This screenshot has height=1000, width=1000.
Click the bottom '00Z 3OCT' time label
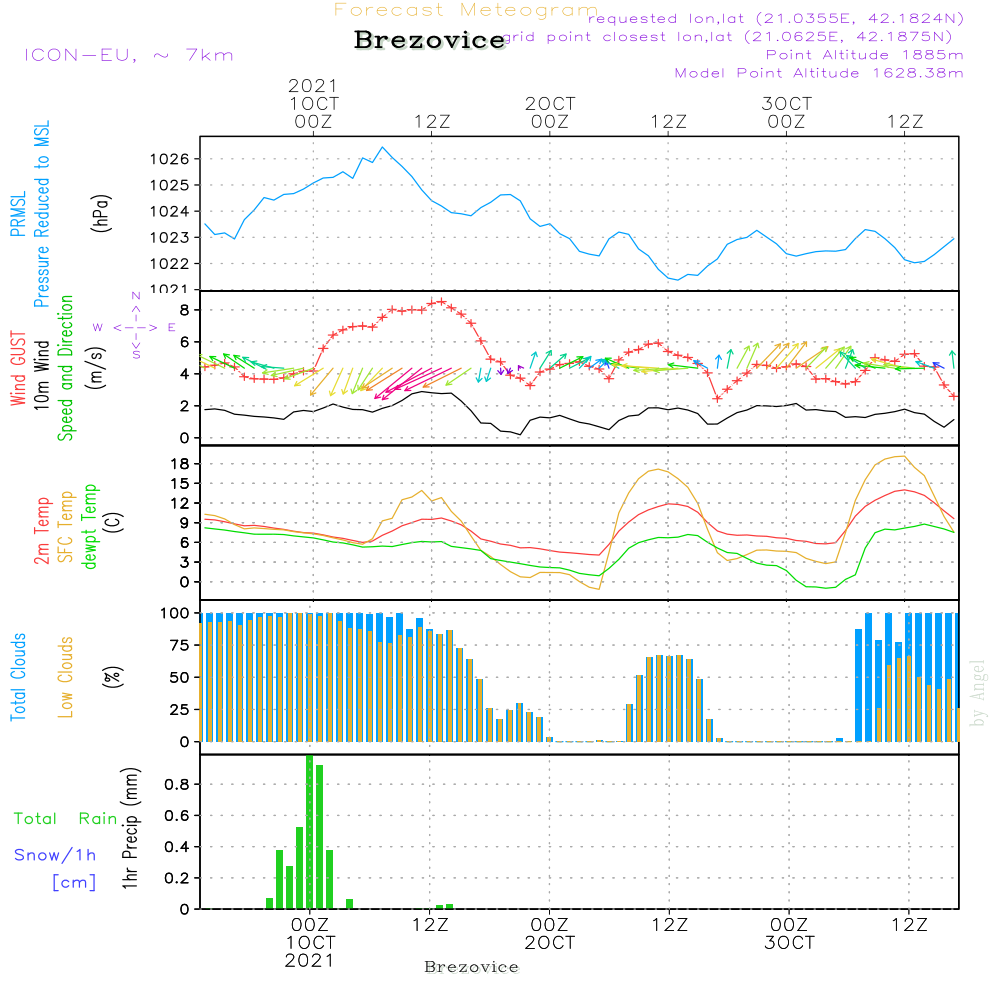pyautogui.click(x=790, y=933)
